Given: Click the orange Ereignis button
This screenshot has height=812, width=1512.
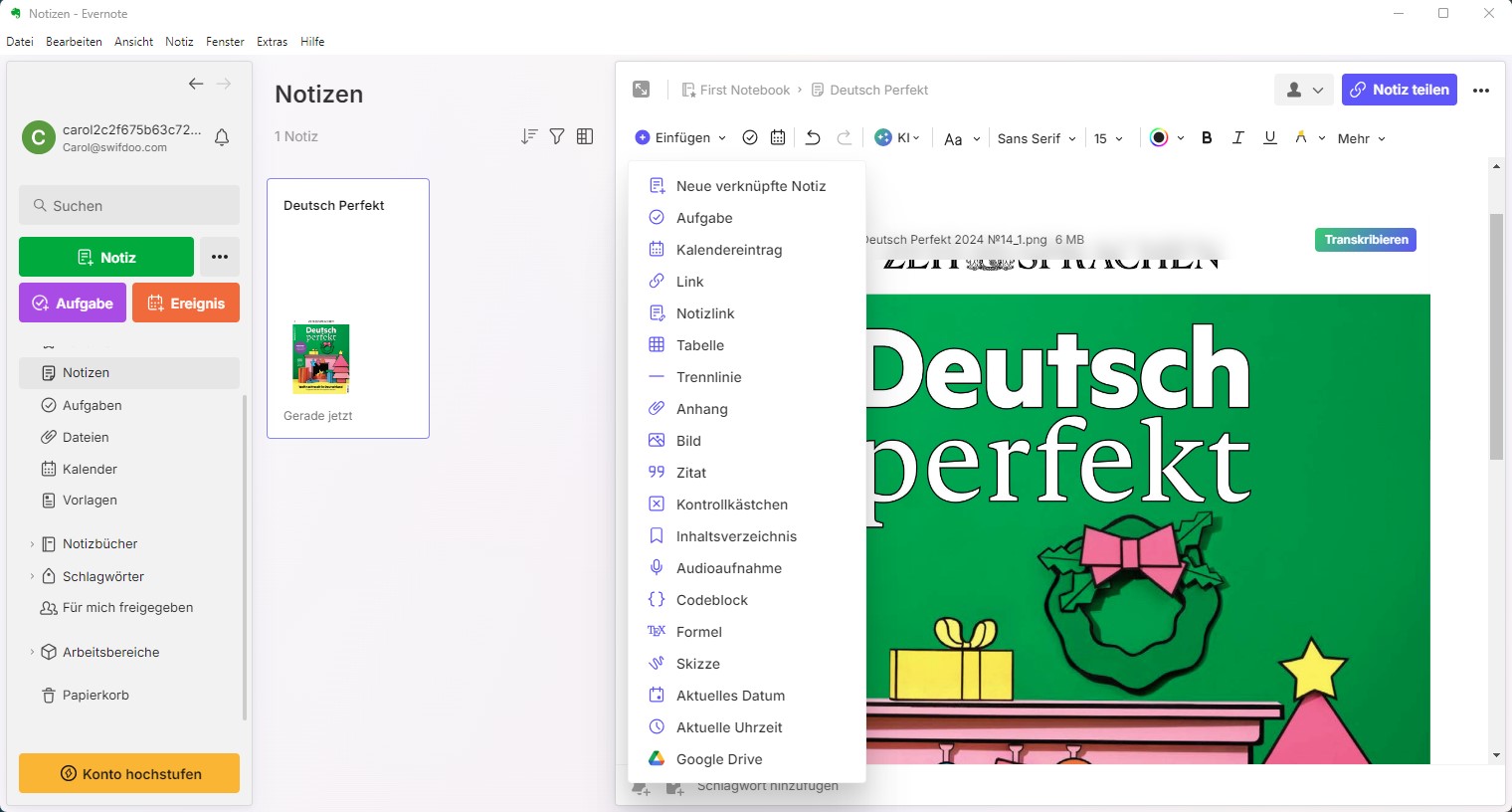Looking at the screenshot, I should pos(186,303).
